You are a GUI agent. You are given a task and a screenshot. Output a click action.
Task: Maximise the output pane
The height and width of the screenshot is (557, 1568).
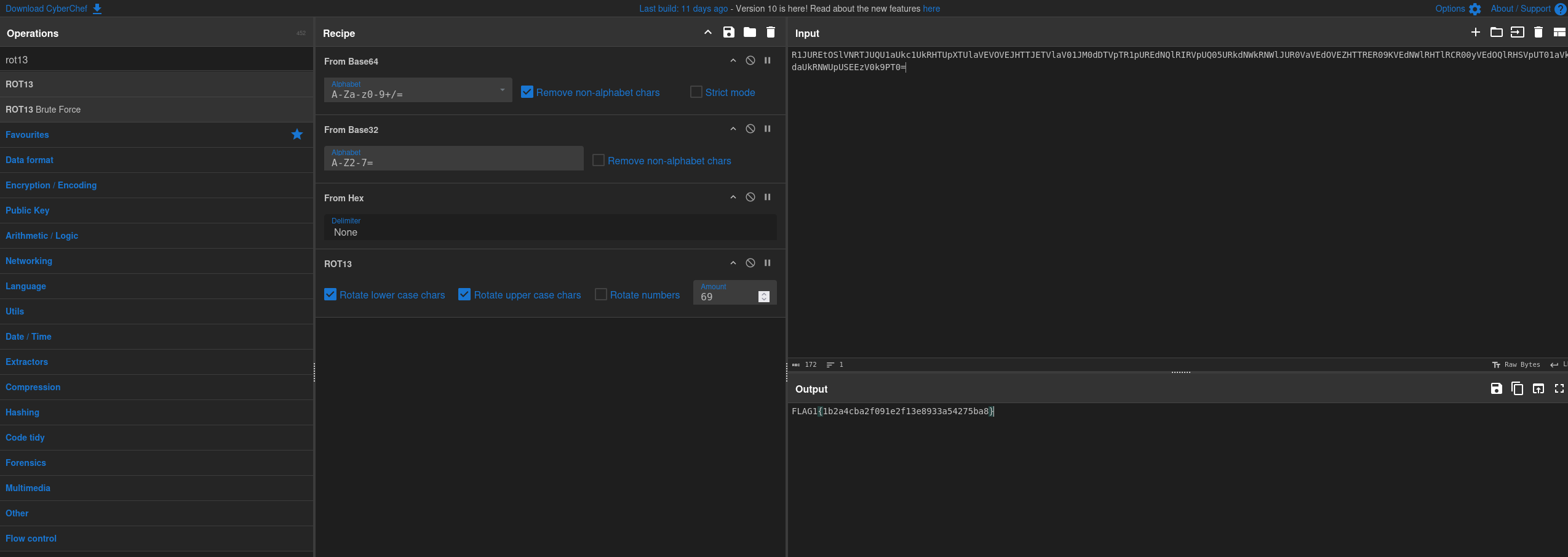tap(1559, 388)
